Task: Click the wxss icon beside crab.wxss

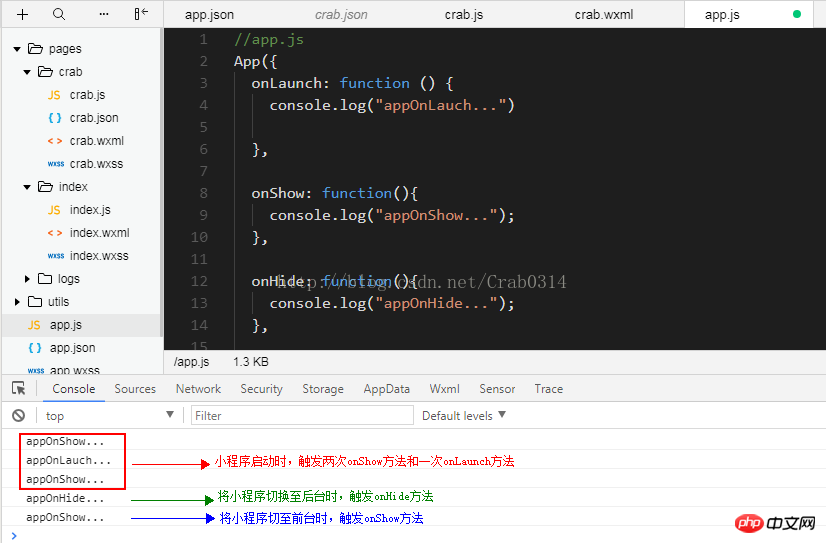Action: (55, 164)
